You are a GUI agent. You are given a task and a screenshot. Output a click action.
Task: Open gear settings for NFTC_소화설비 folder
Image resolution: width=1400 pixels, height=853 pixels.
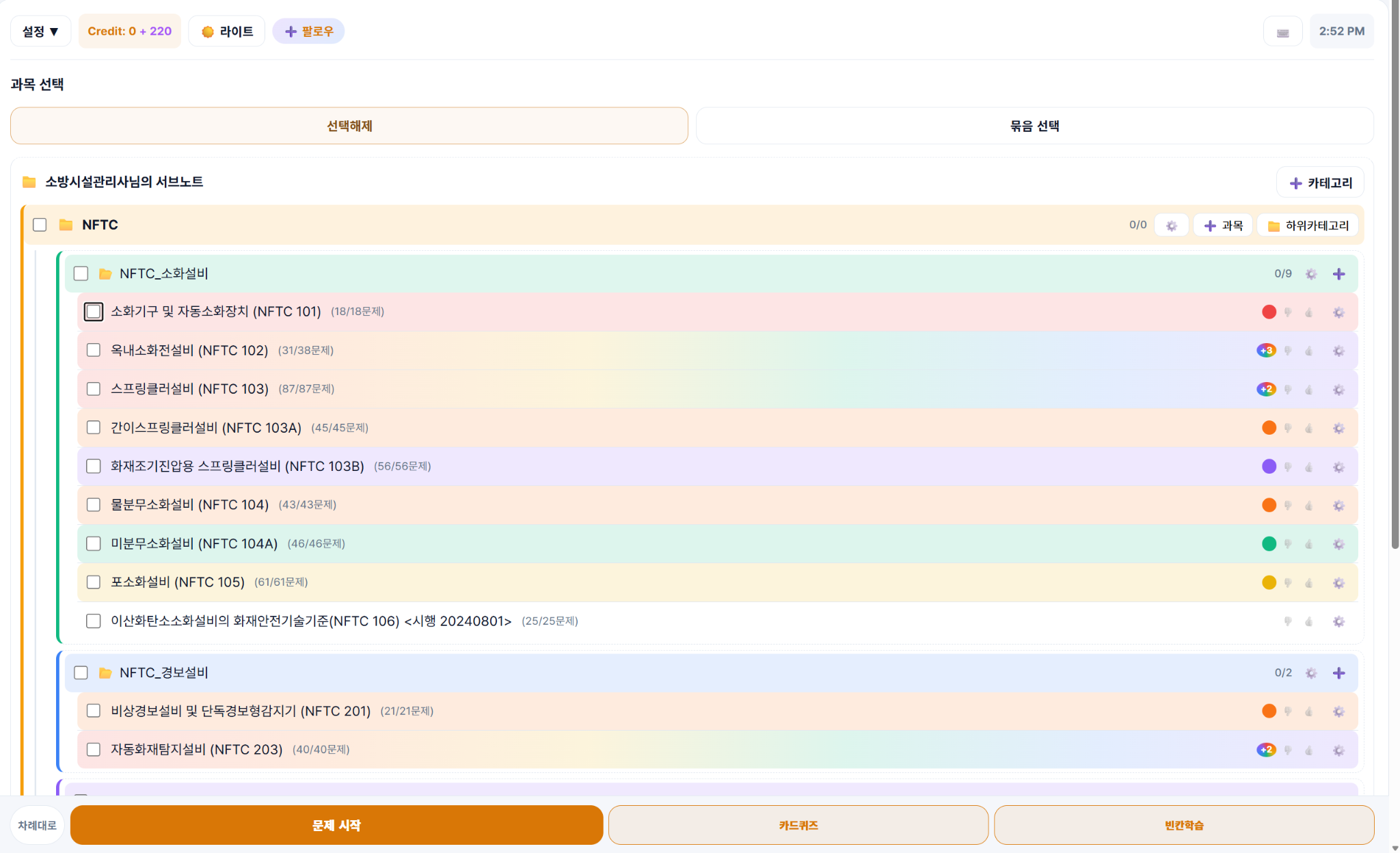(x=1310, y=274)
